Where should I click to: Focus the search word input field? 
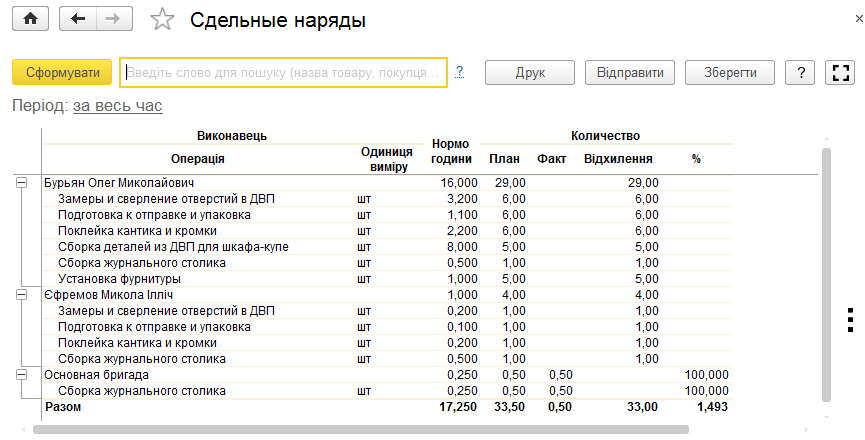(x=284, y=72)
